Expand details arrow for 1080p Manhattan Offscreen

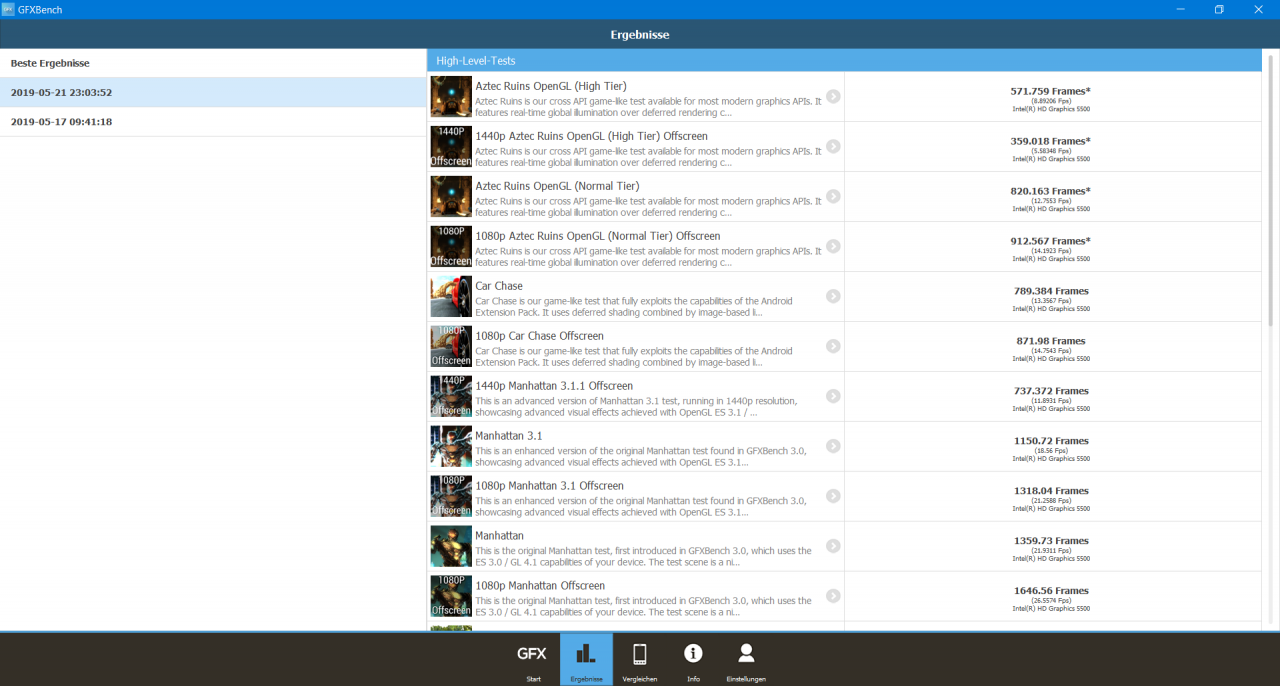tap(833, 596)
